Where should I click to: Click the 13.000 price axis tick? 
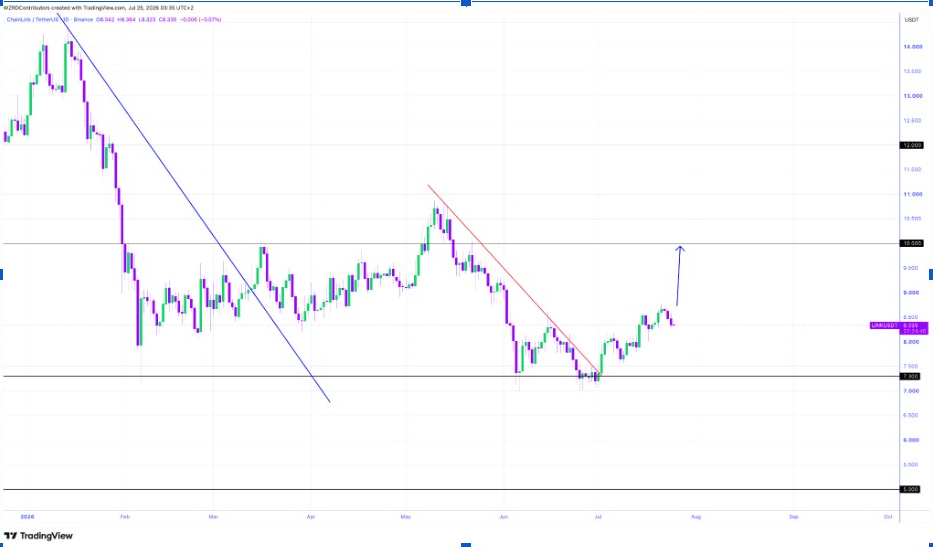[913, 96]
